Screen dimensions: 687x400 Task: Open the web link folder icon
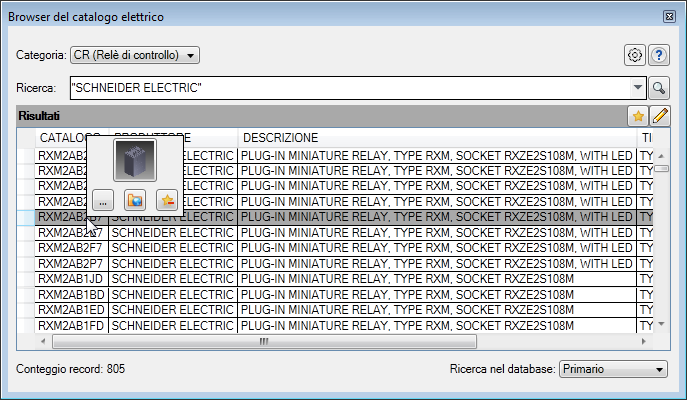135,201
